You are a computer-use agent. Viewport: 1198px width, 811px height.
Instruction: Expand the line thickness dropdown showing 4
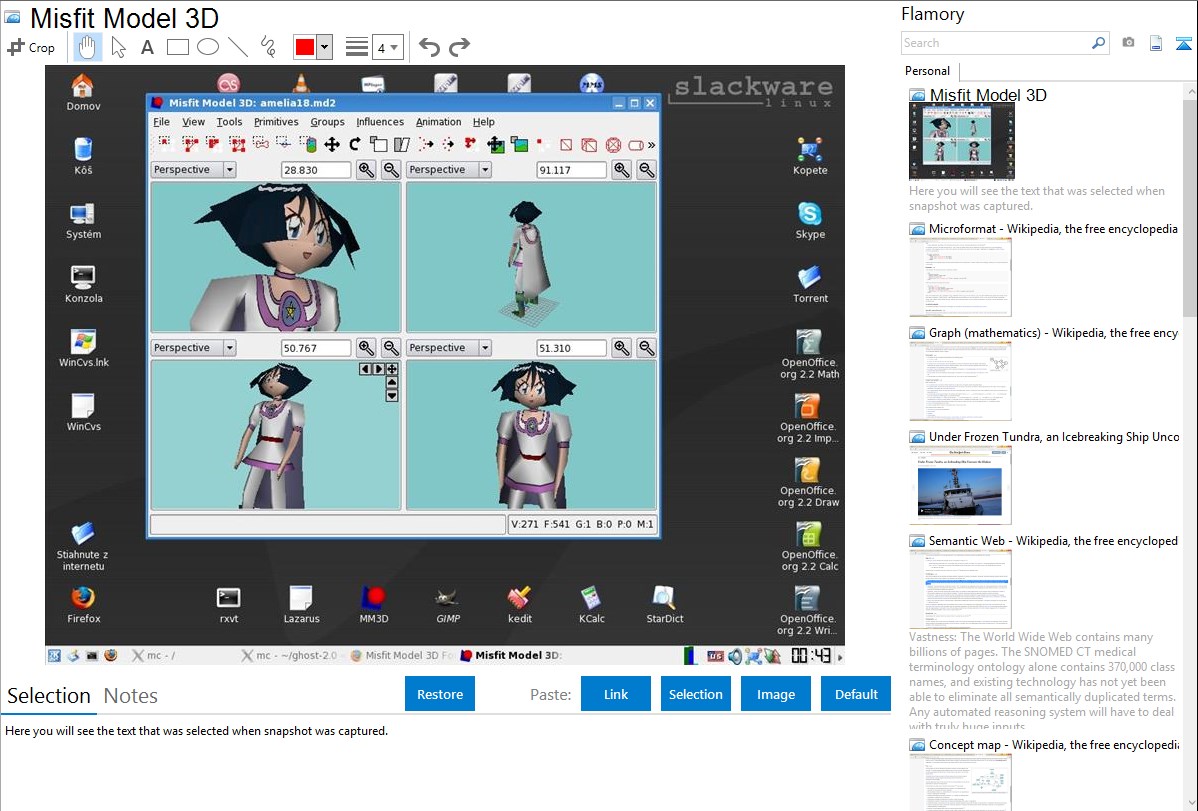[387, 47]
